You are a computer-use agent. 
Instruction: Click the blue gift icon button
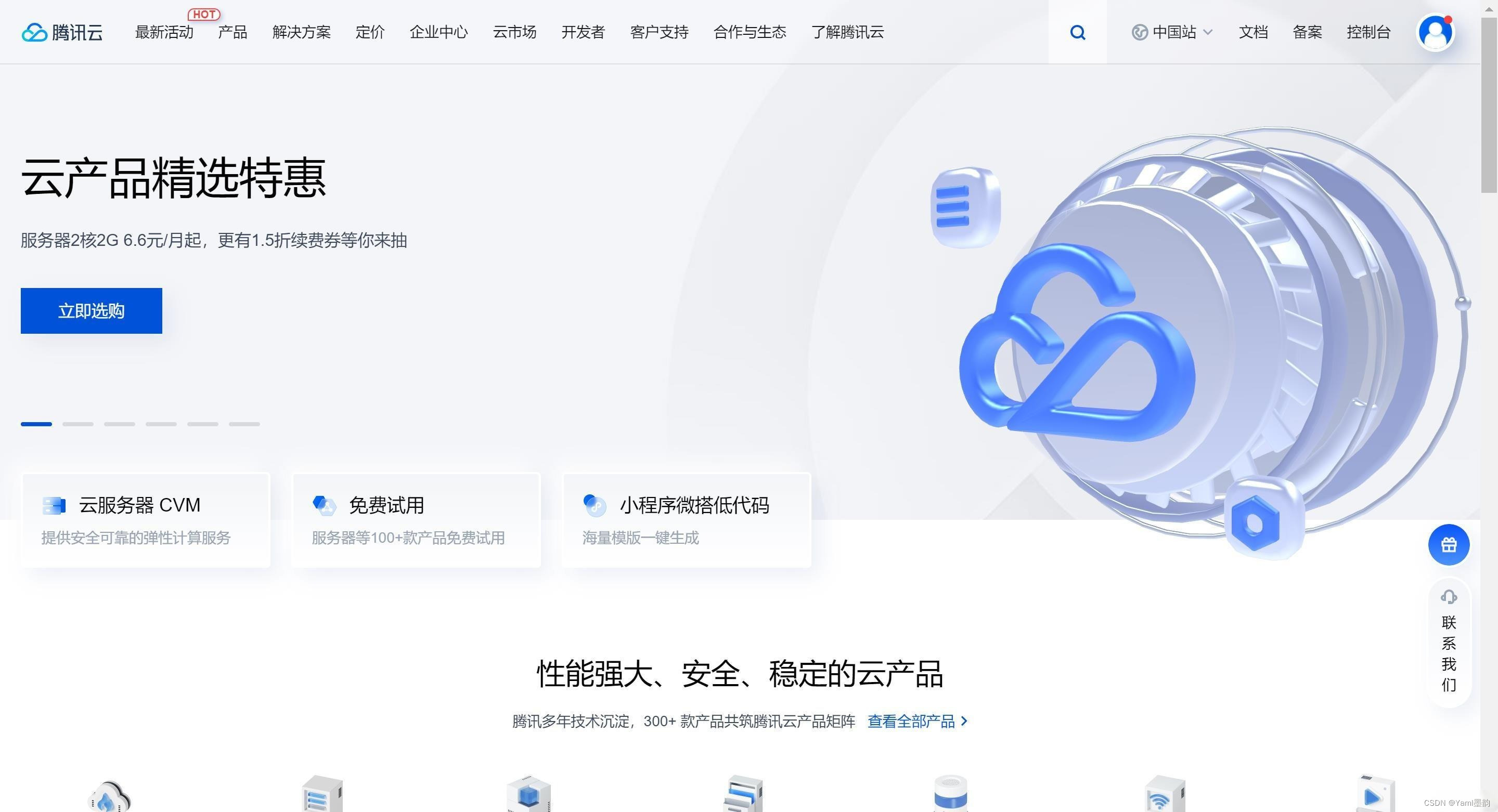pyautogui.click(x=1448, y=545)
